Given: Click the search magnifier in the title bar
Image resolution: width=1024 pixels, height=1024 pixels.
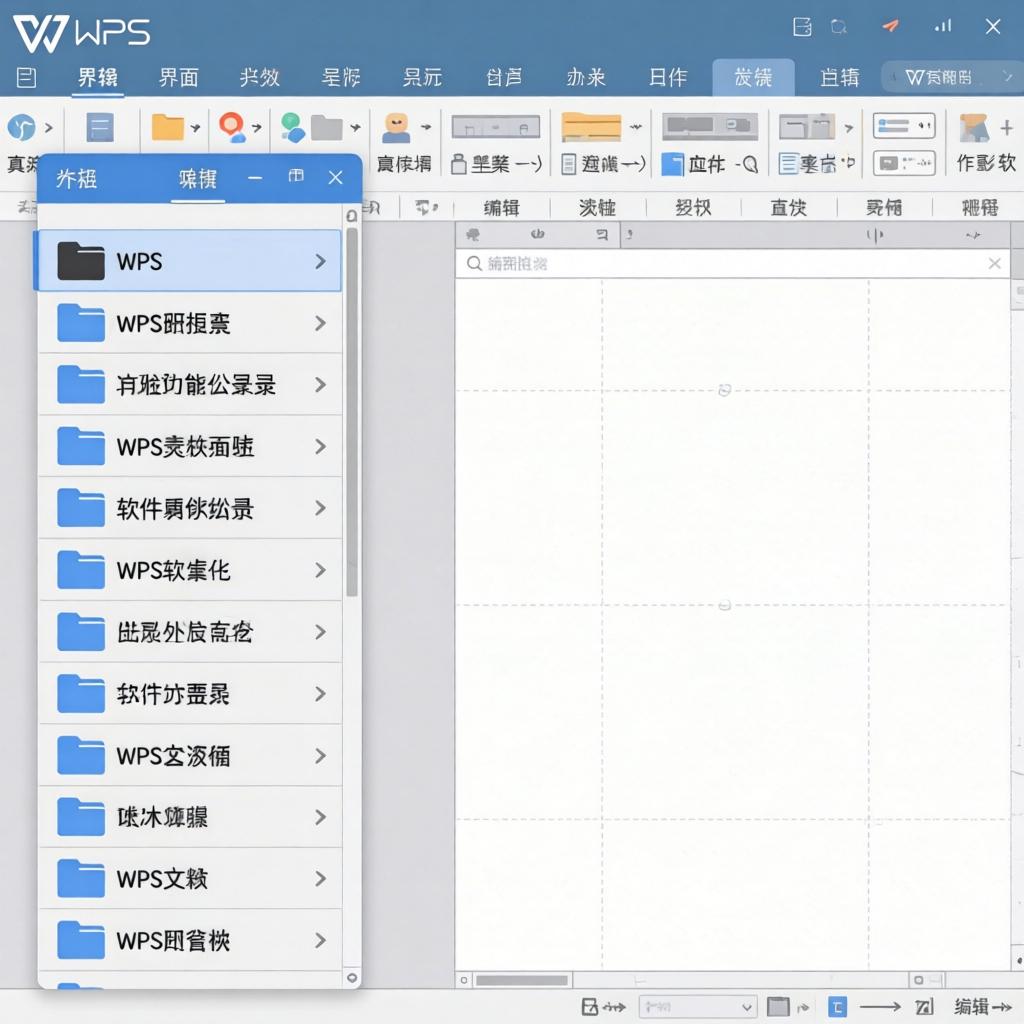Looking at the screenshot, I should (839, 27).
